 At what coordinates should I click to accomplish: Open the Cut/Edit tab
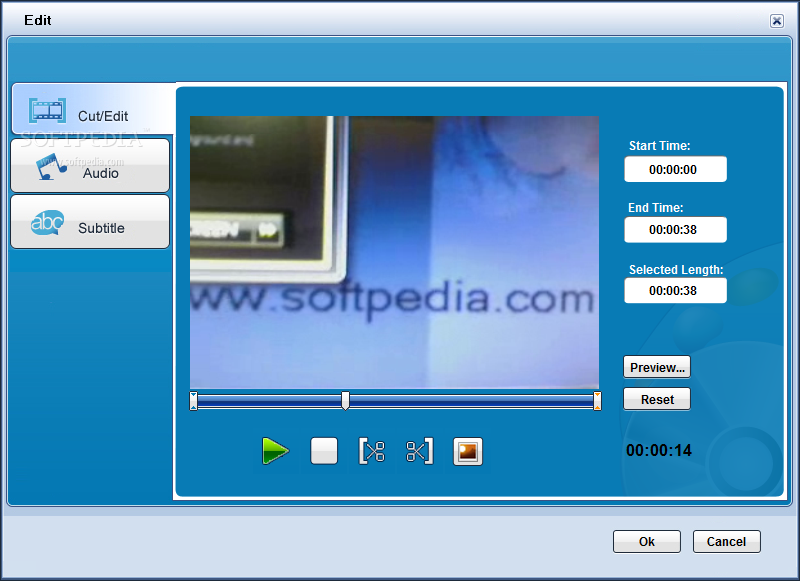[93, 109]
